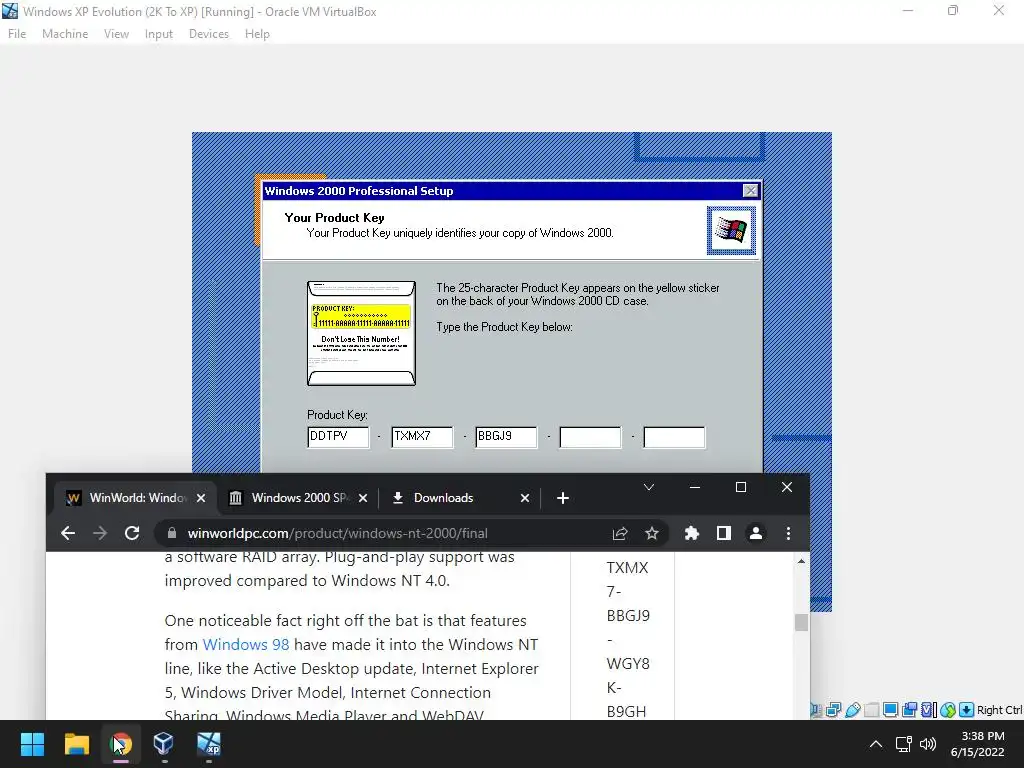Open the volume tray icon
Screen dimensions: 1024x768
click(927, 744)
